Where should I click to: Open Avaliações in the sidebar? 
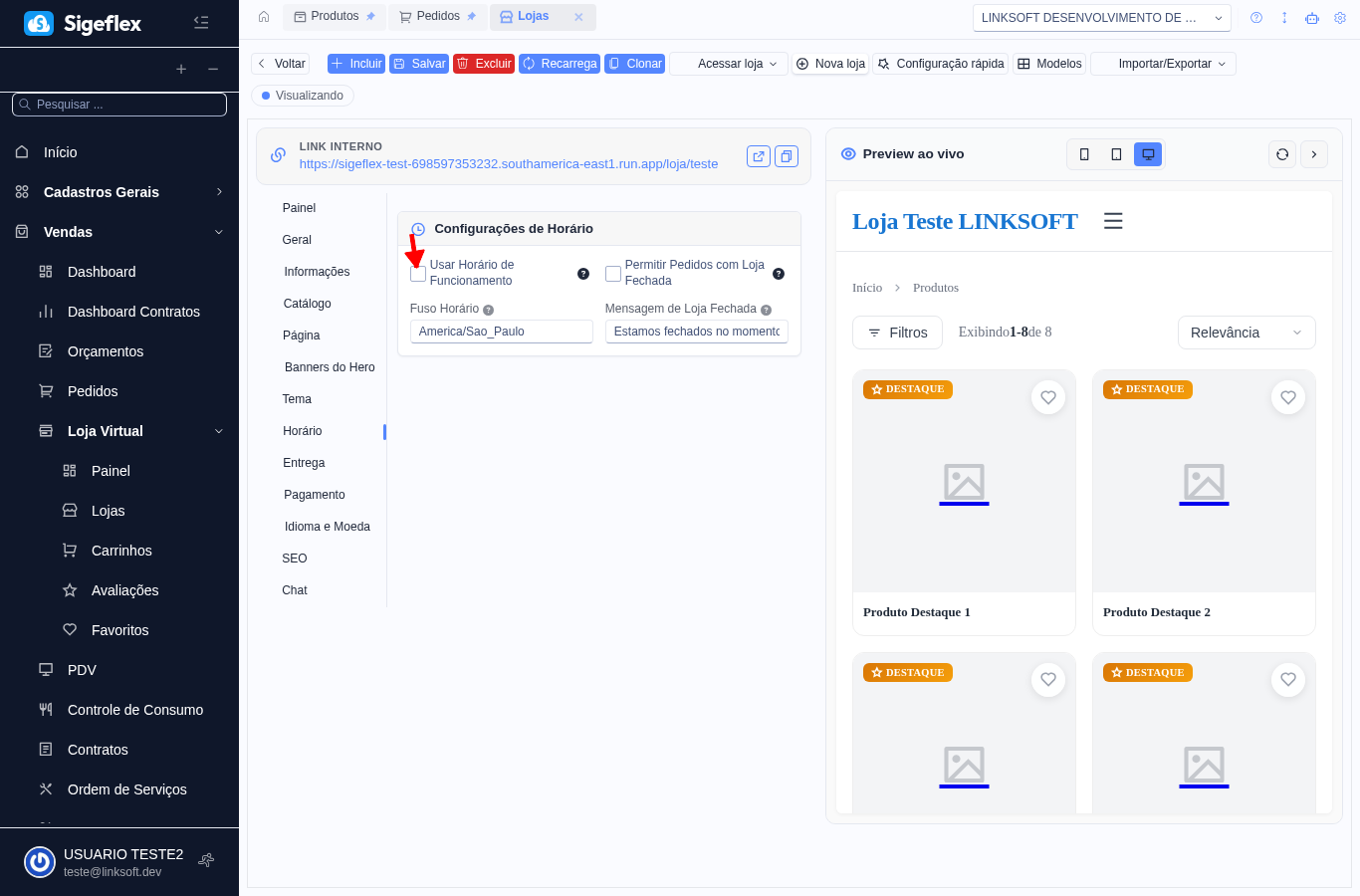tap(124, 590)
